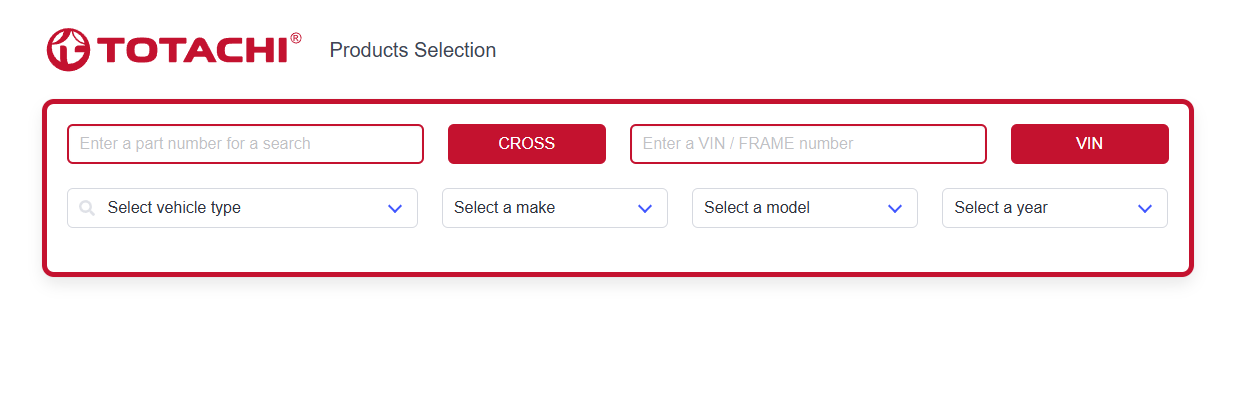Click the 'Select a year' placeholder text
The height and width of the screenshot is (396, 1249).
coord(1001,208)
